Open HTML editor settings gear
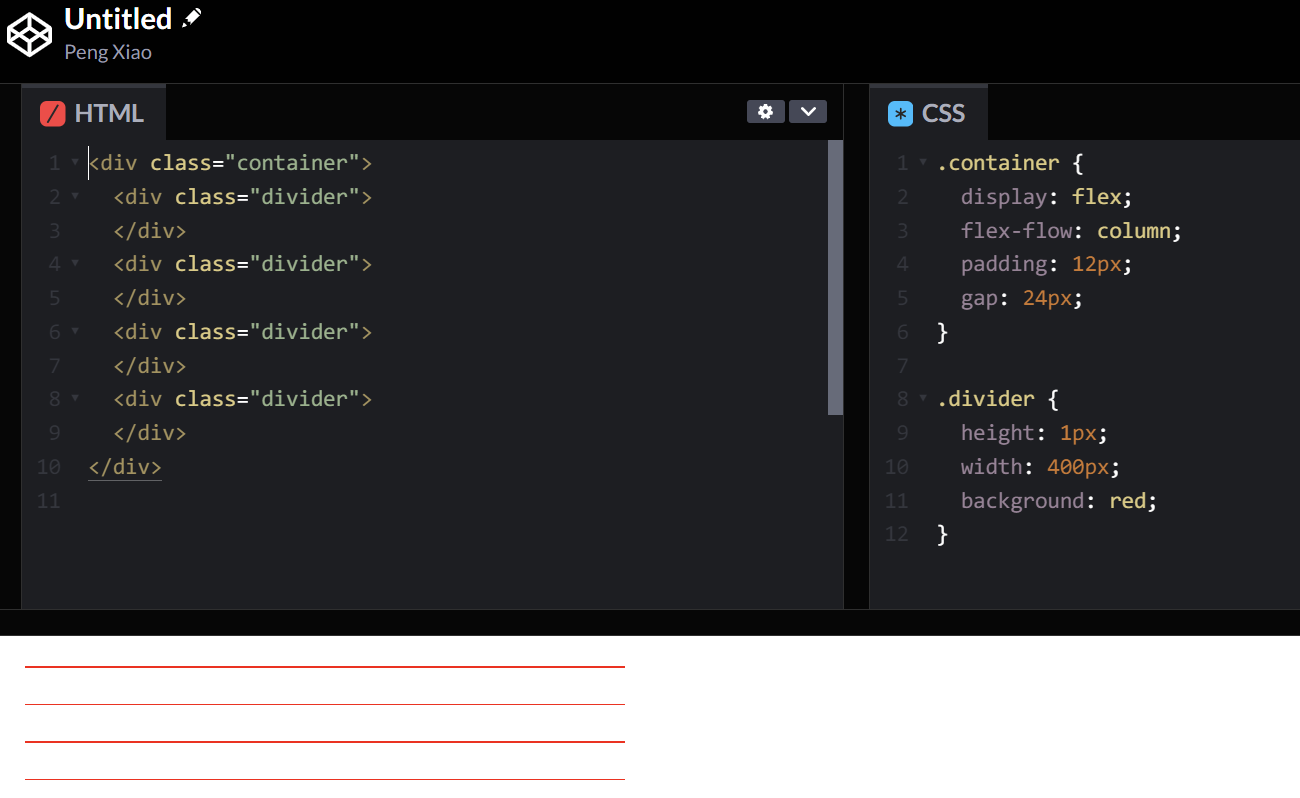The width and height of the screenshot is (1300, 798). (765, 112)
